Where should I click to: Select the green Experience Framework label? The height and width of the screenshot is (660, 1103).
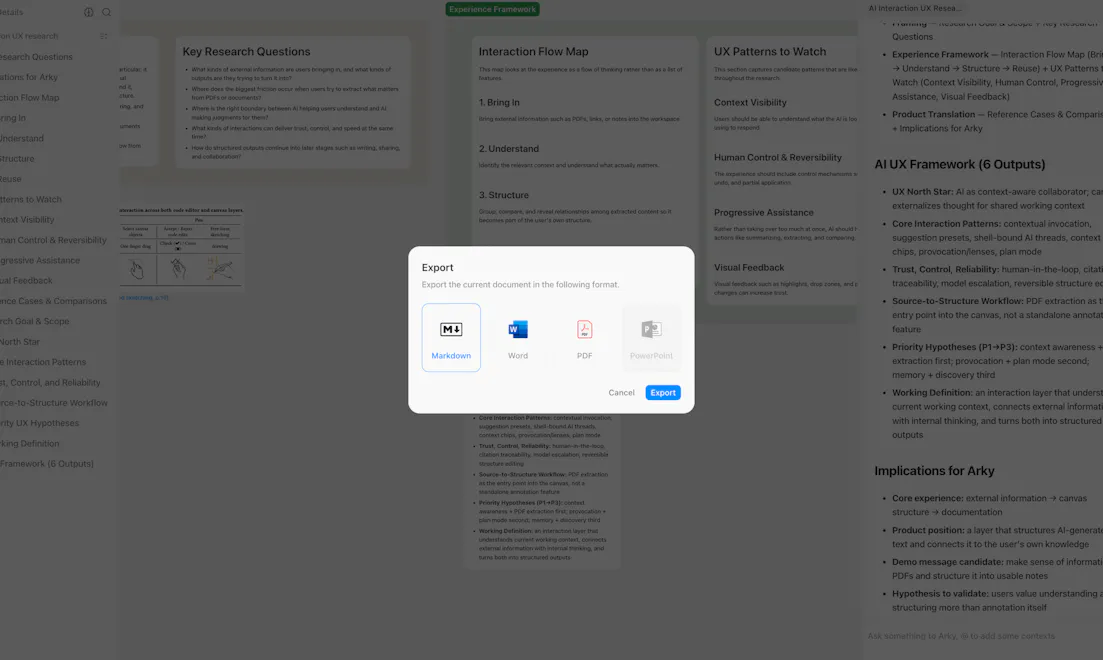click(492, 9)
